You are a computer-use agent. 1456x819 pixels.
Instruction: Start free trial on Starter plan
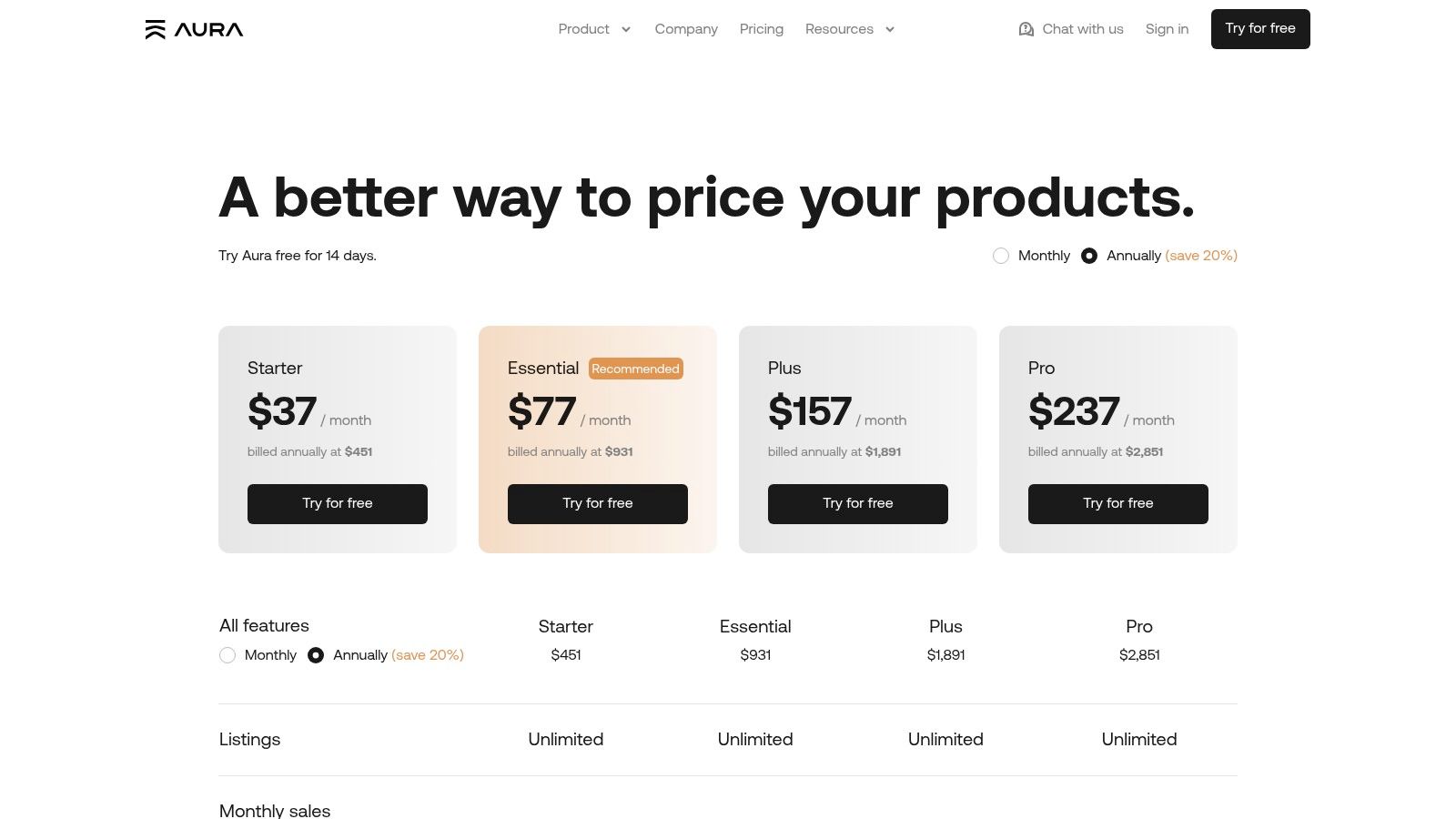pos(338,504)
